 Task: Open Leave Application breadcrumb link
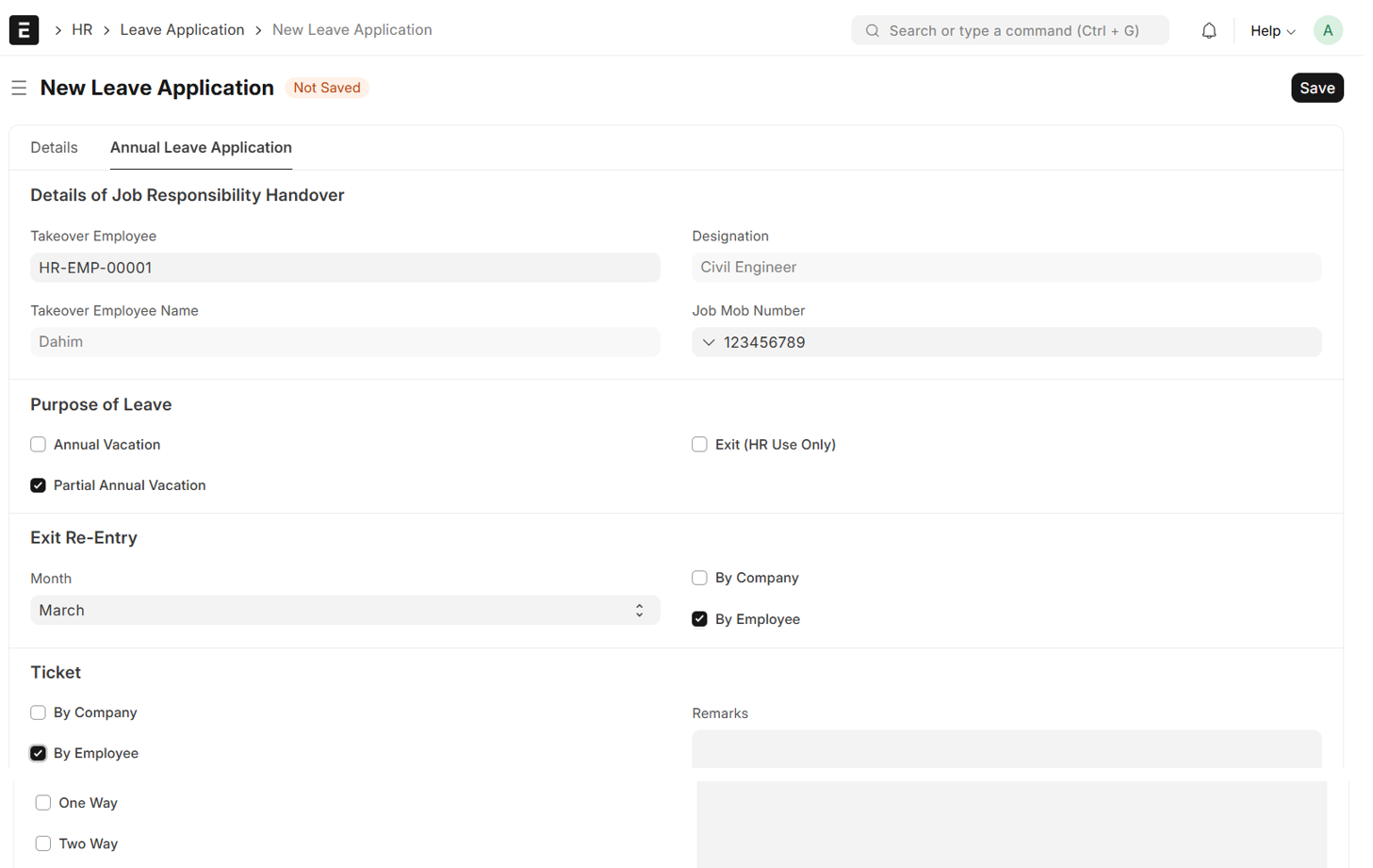coord(182,30)
